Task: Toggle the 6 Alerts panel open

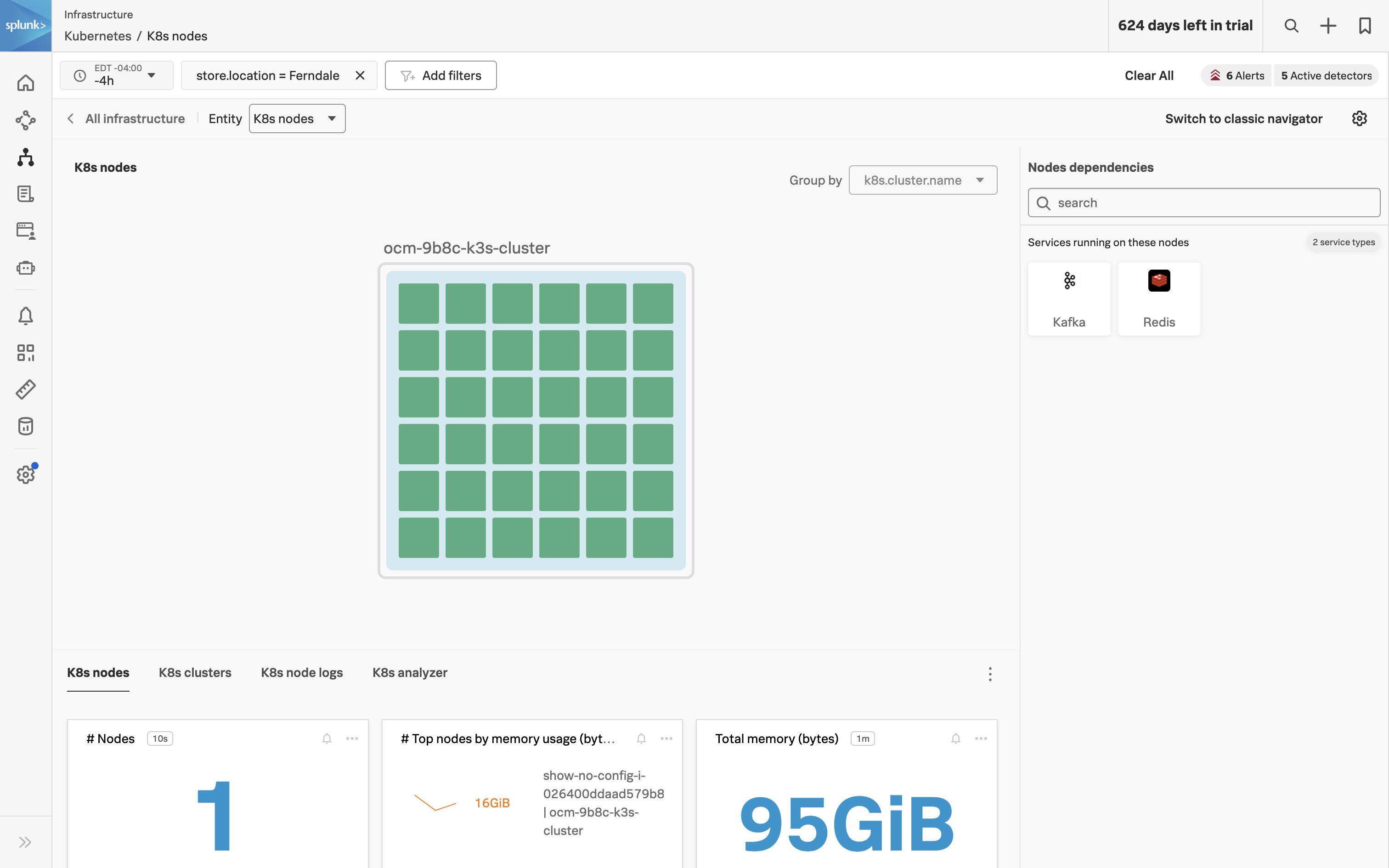Action: click(1236, 75)
